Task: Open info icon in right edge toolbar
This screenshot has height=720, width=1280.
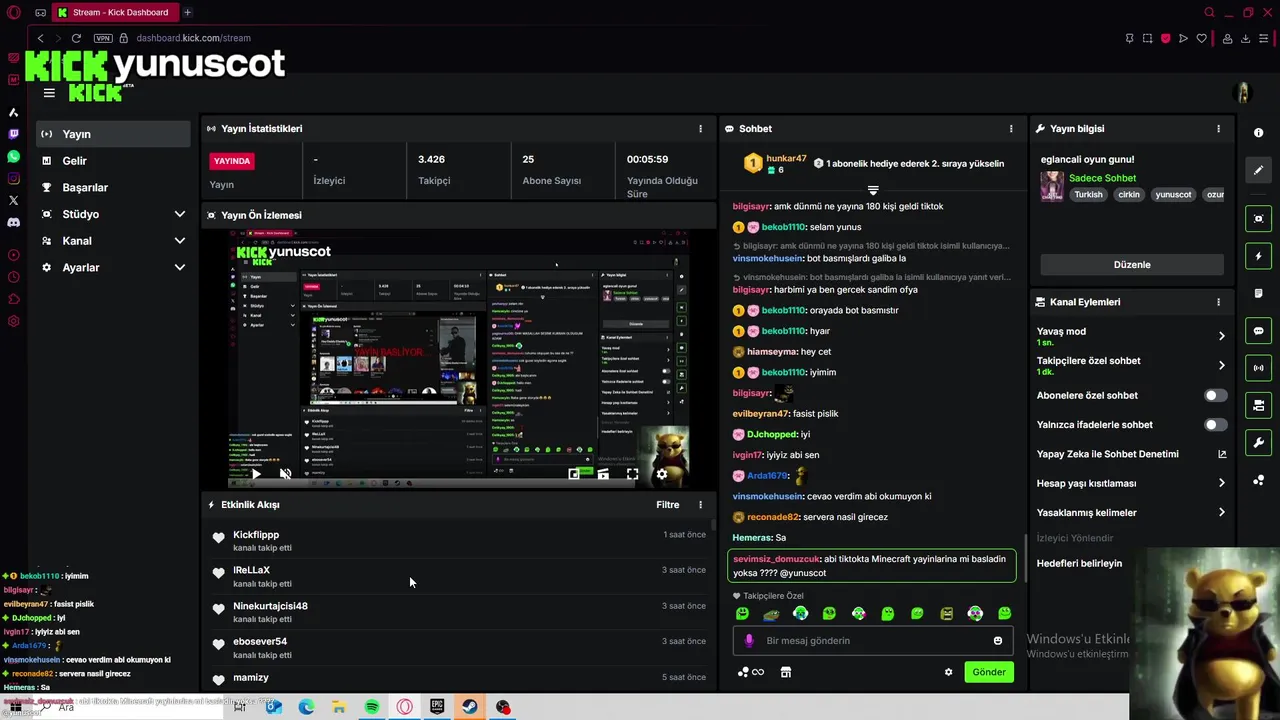Action: tap(1258, 133)
